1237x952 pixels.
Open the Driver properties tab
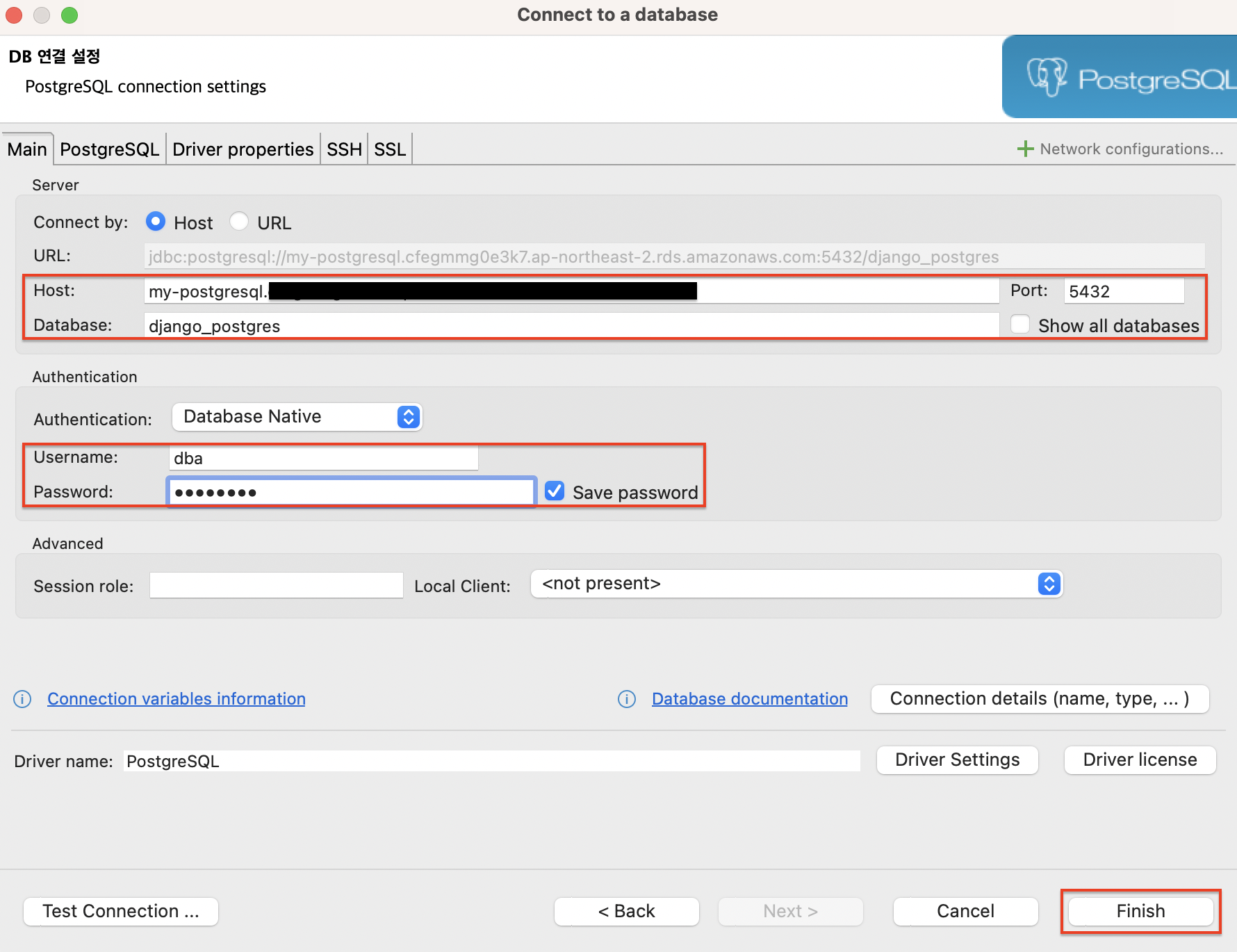(x=243, y=149)
